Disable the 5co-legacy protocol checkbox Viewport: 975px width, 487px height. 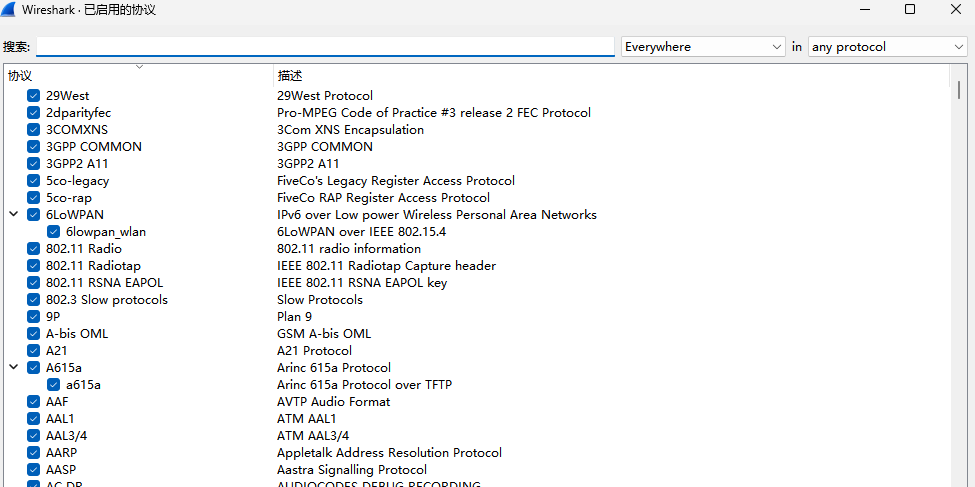coord(34,181)
